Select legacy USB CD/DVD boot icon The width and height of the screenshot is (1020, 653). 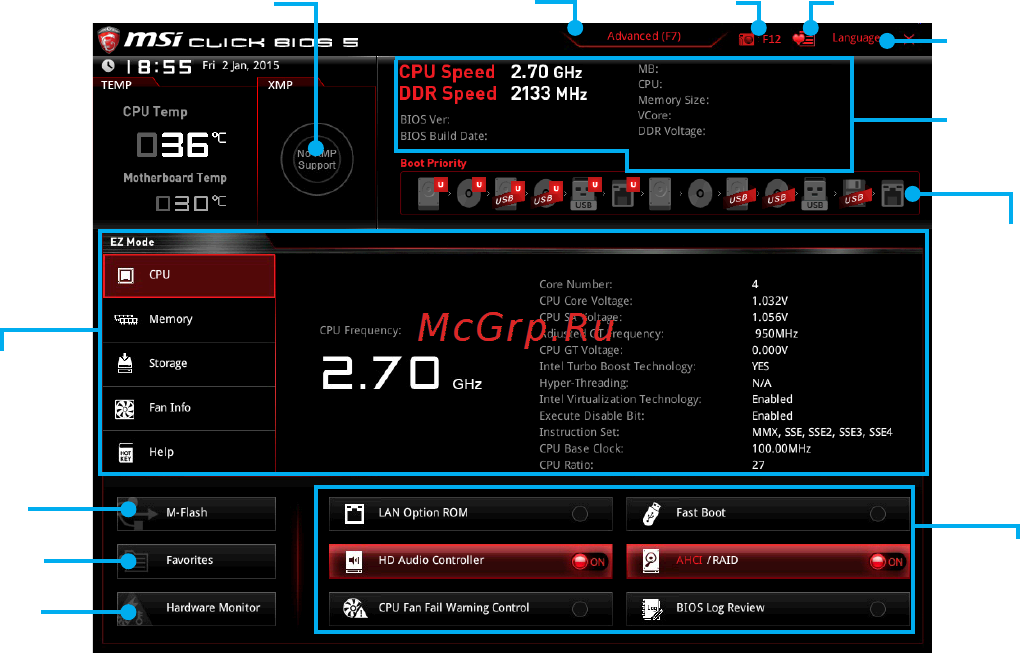[x=777, y=193]
